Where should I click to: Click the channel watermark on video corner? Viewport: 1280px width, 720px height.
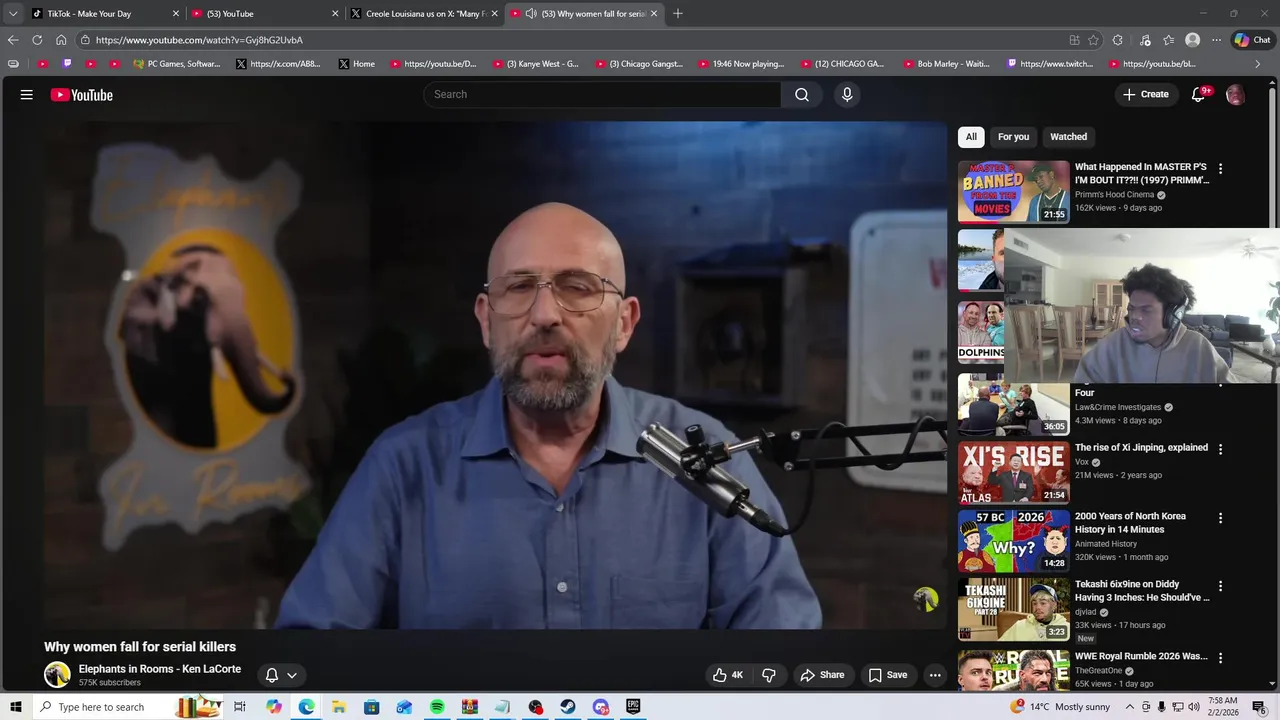(x=926, y=599)
